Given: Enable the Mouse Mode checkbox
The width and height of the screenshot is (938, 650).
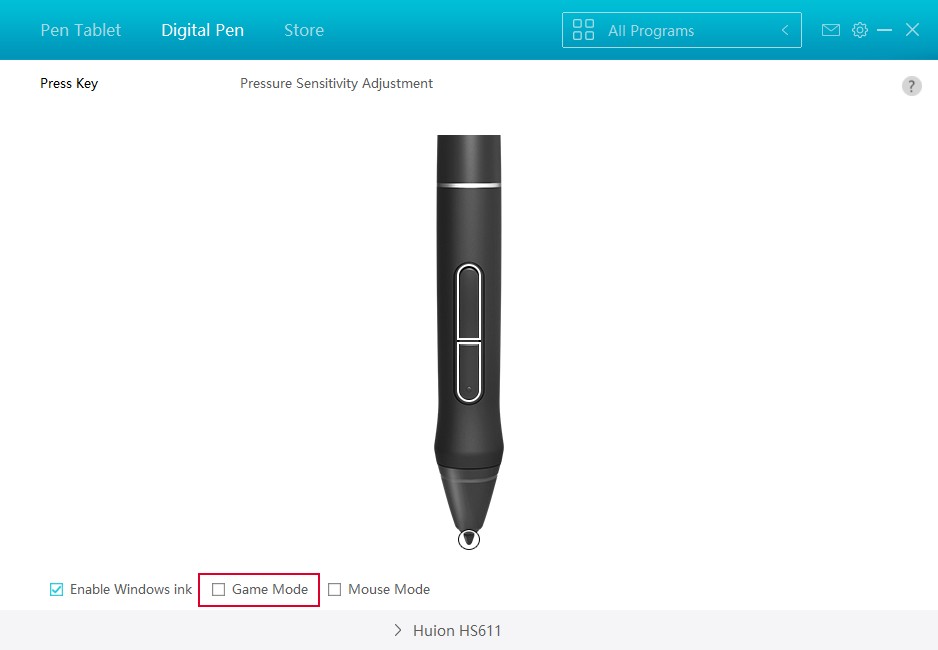Looking at the screenshot, I should click(334, 590).
